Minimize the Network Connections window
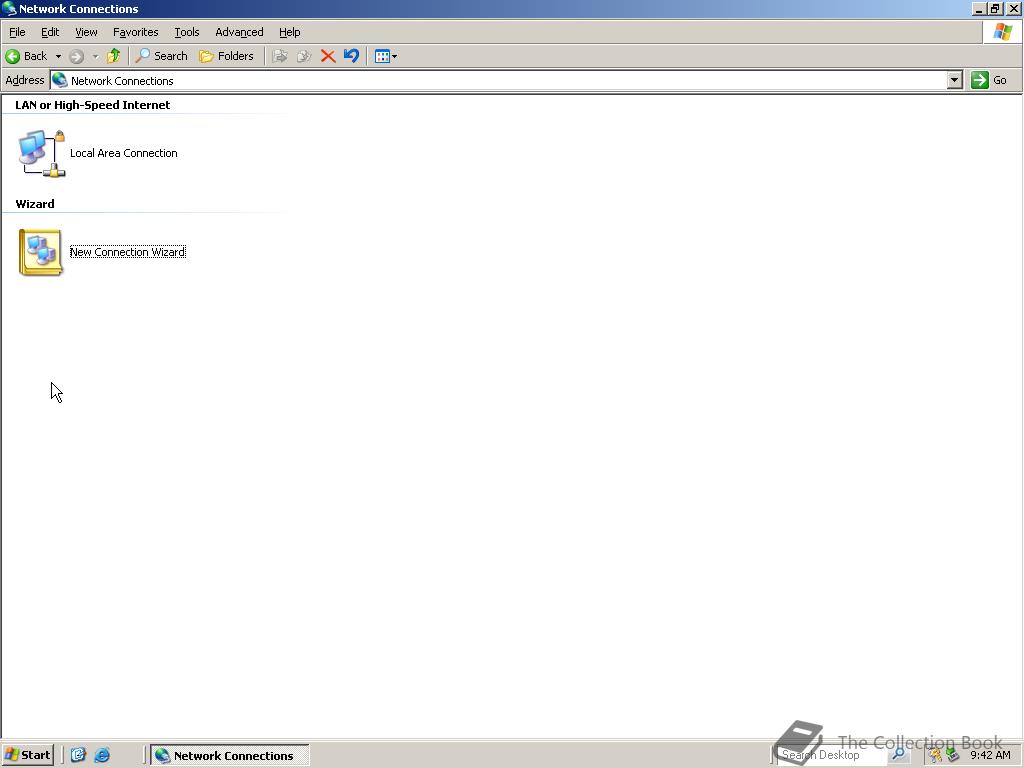Image resolution: width=1024 pixels, height=768 pixels. point(978,8)
